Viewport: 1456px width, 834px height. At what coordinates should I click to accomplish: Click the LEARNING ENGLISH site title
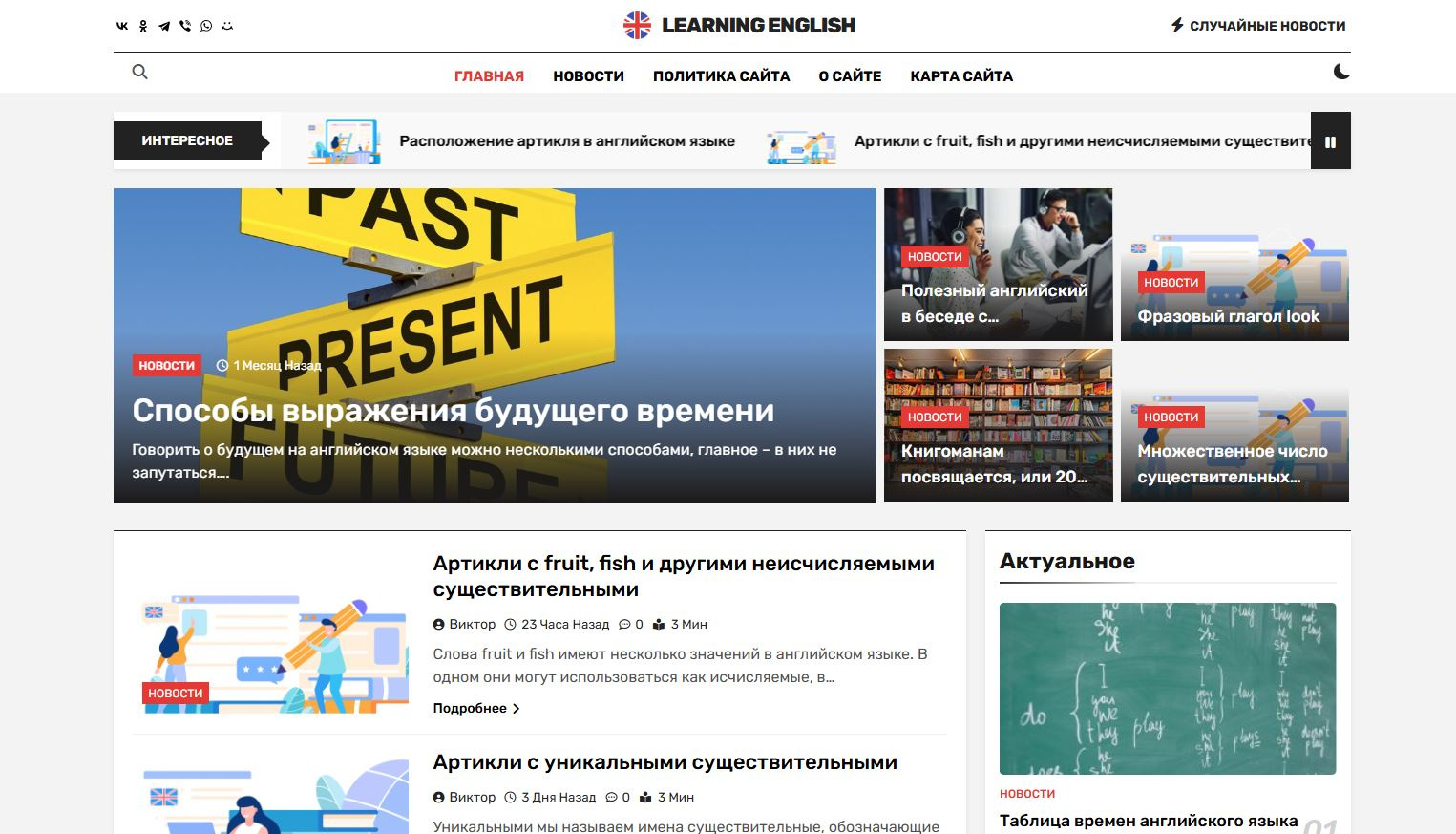[759, 26]
